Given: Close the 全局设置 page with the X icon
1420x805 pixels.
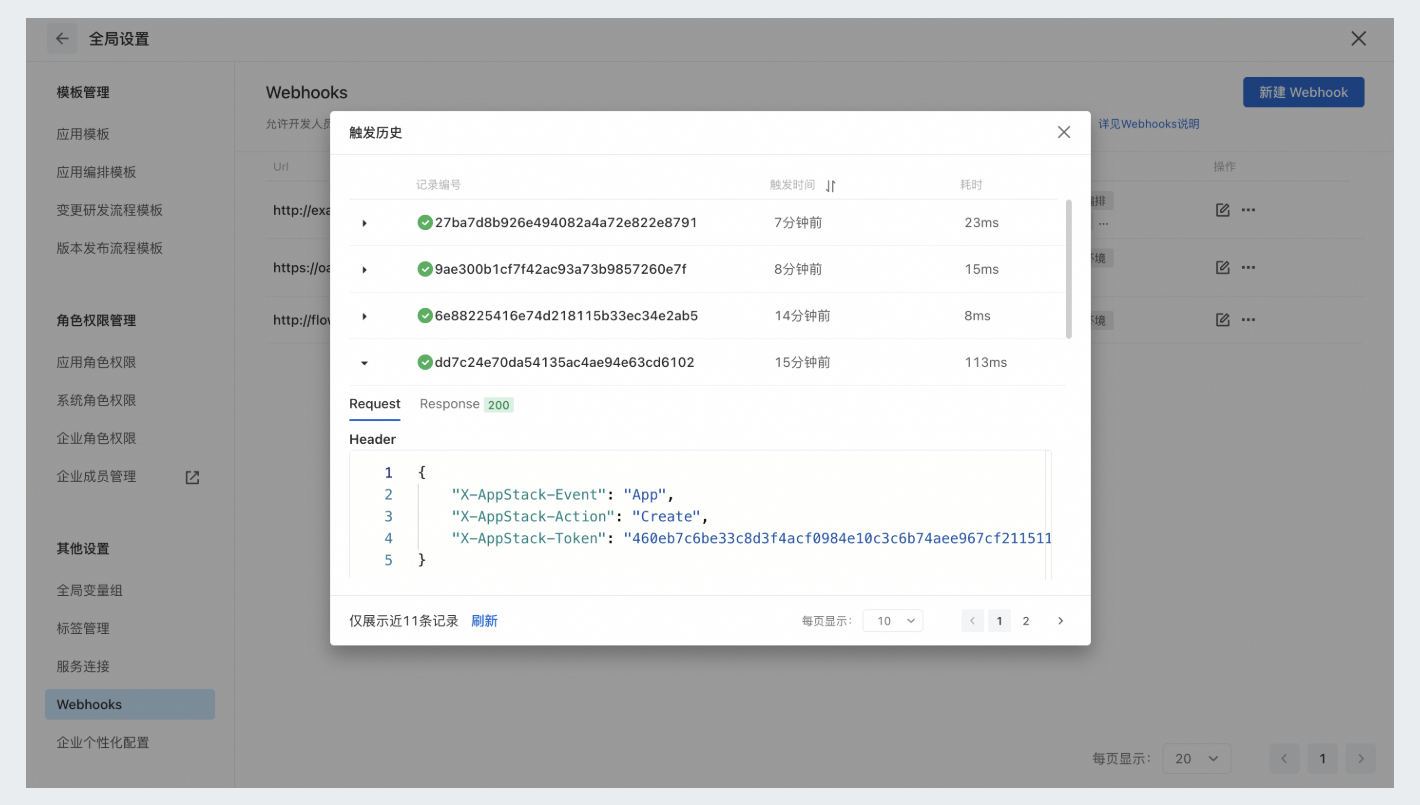Looking at the screenshot, I should (1358, 39).
